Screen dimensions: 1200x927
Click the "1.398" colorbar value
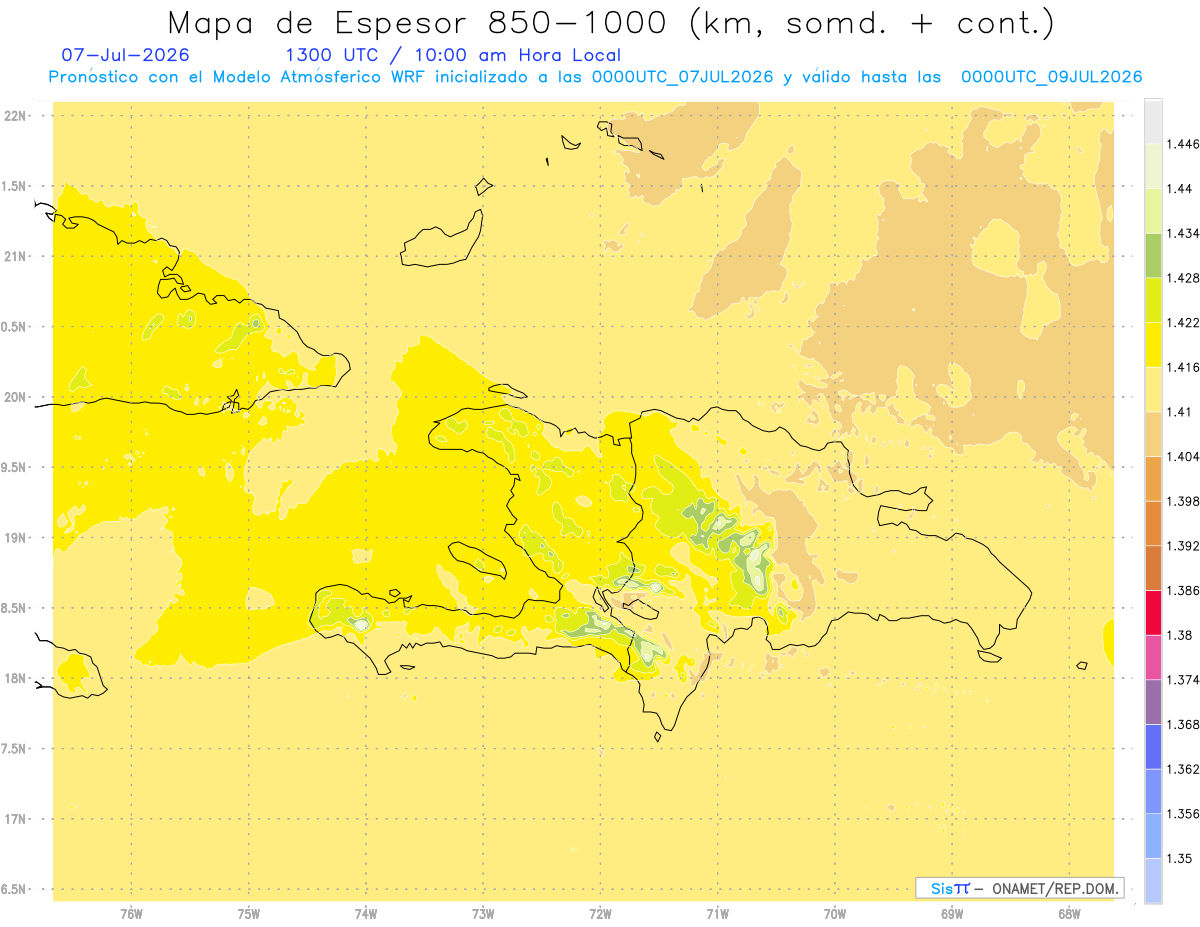coord(1182,501)
